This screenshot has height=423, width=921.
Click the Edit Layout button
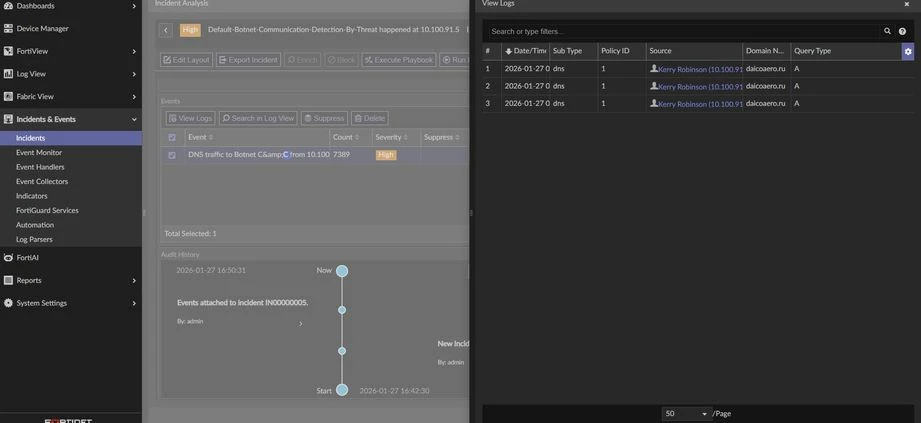coord(186,60)
